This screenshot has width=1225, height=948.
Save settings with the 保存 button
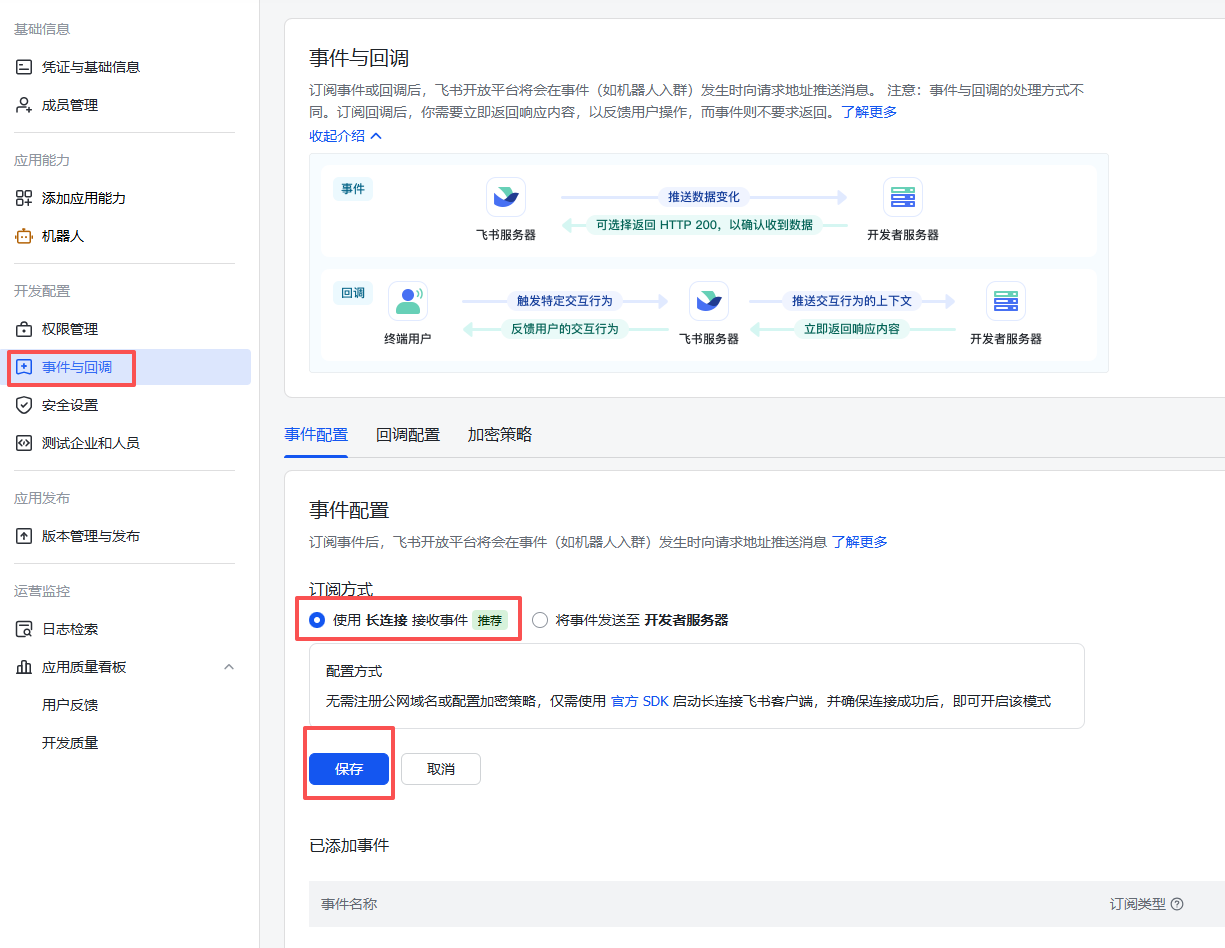point(348,768)
